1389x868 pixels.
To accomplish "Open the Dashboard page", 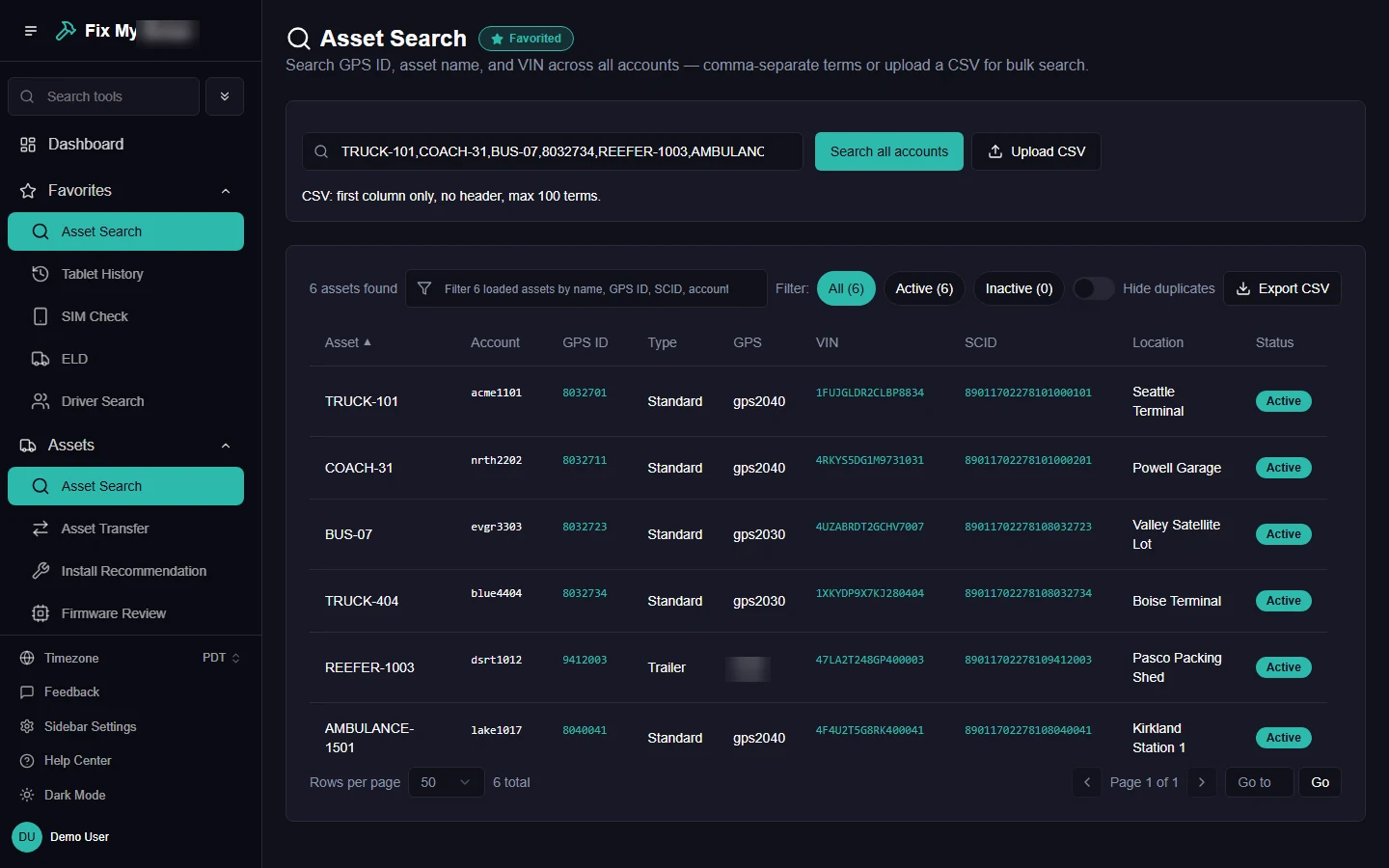I will coord(125,145).
